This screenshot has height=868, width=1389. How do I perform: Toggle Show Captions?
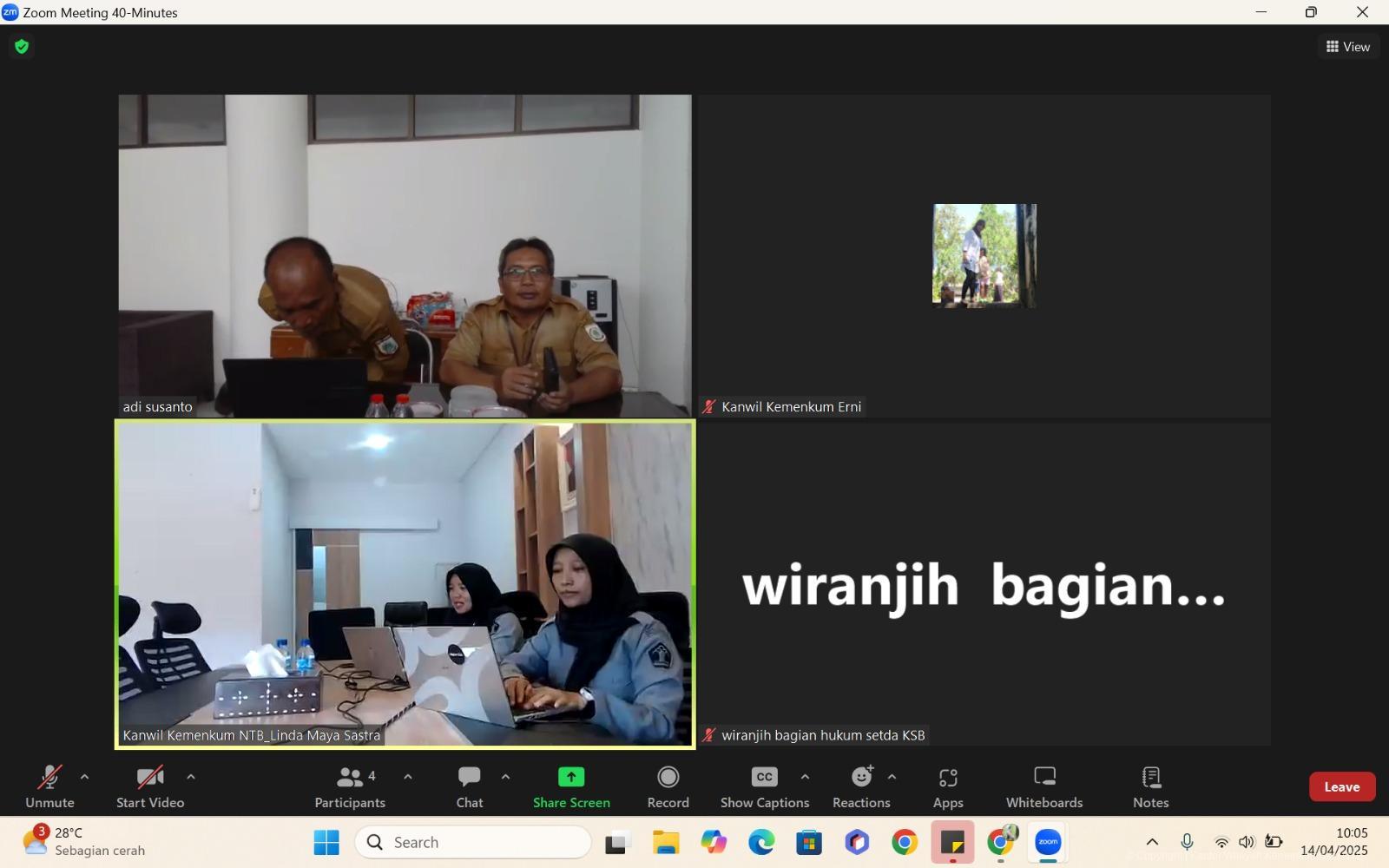(764, 786)
